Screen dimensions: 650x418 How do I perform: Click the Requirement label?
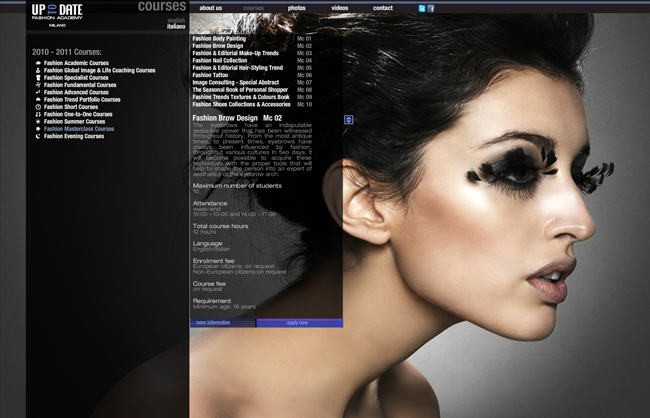pos(212,301)
